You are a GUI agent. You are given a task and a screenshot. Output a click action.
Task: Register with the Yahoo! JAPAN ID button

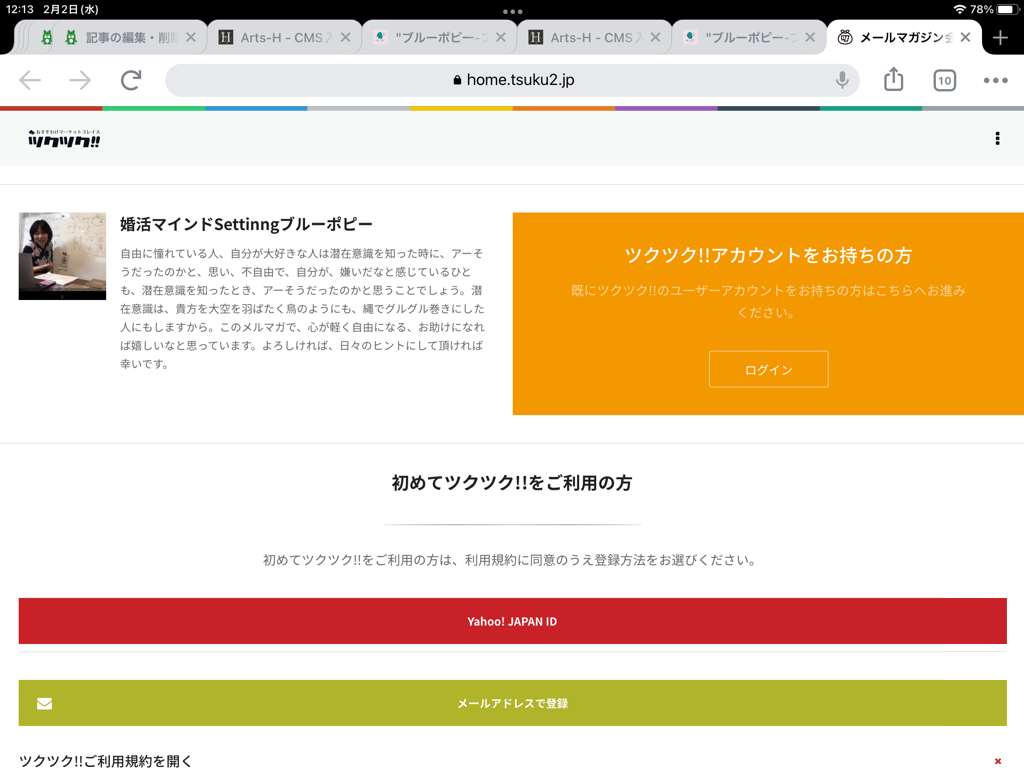coord(512,621)
